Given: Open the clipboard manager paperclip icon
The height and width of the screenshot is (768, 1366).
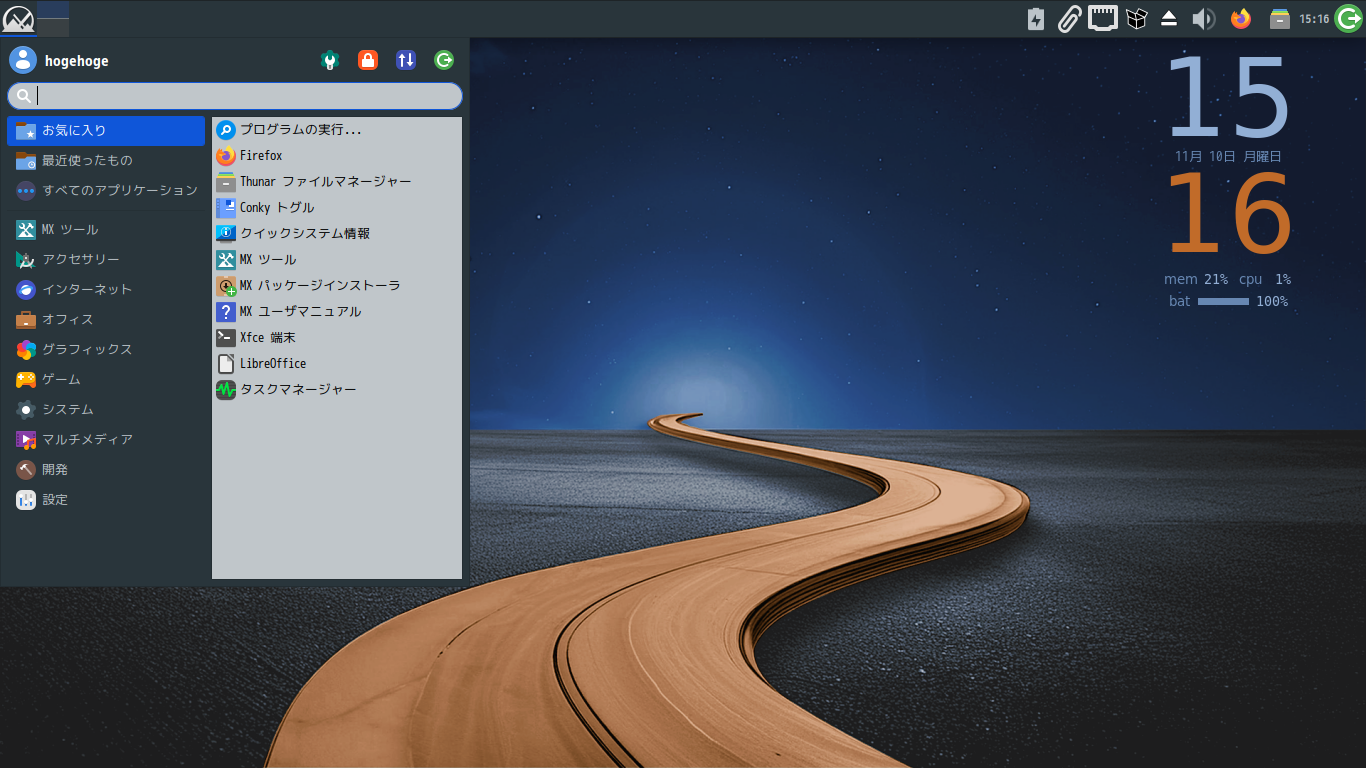Looking at the screenshot, I should click(1070, 18).
